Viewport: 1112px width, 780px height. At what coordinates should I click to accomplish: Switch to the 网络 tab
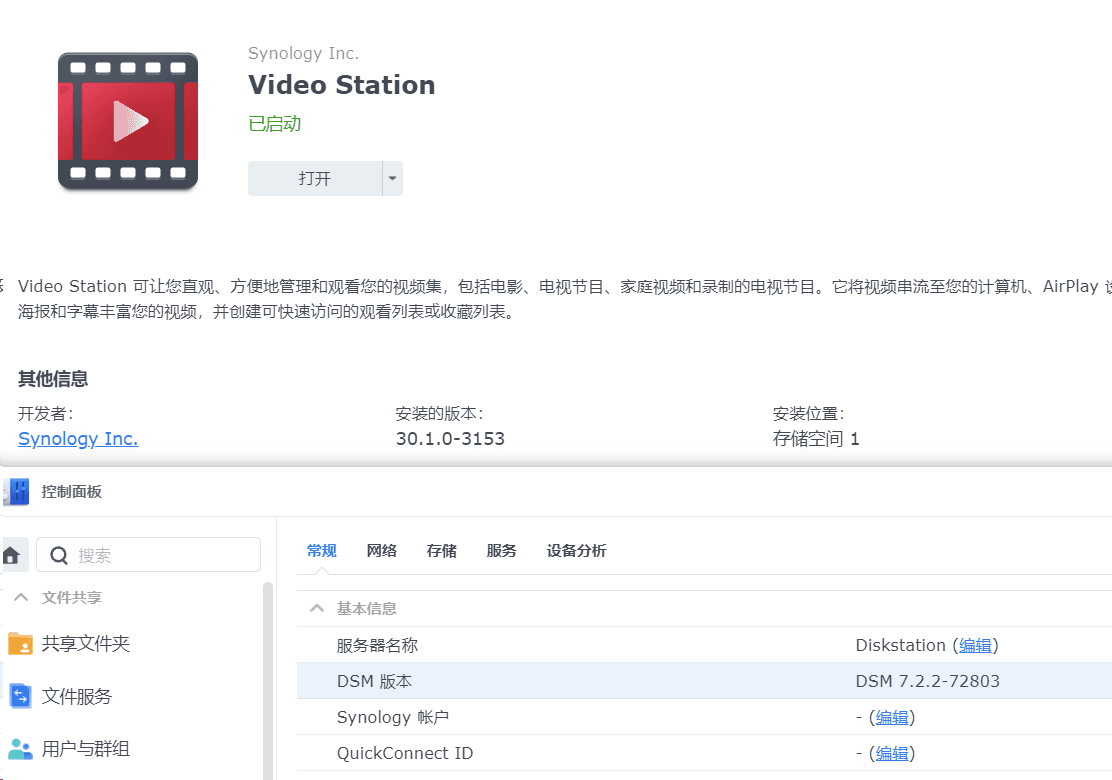tap(382, 551)
